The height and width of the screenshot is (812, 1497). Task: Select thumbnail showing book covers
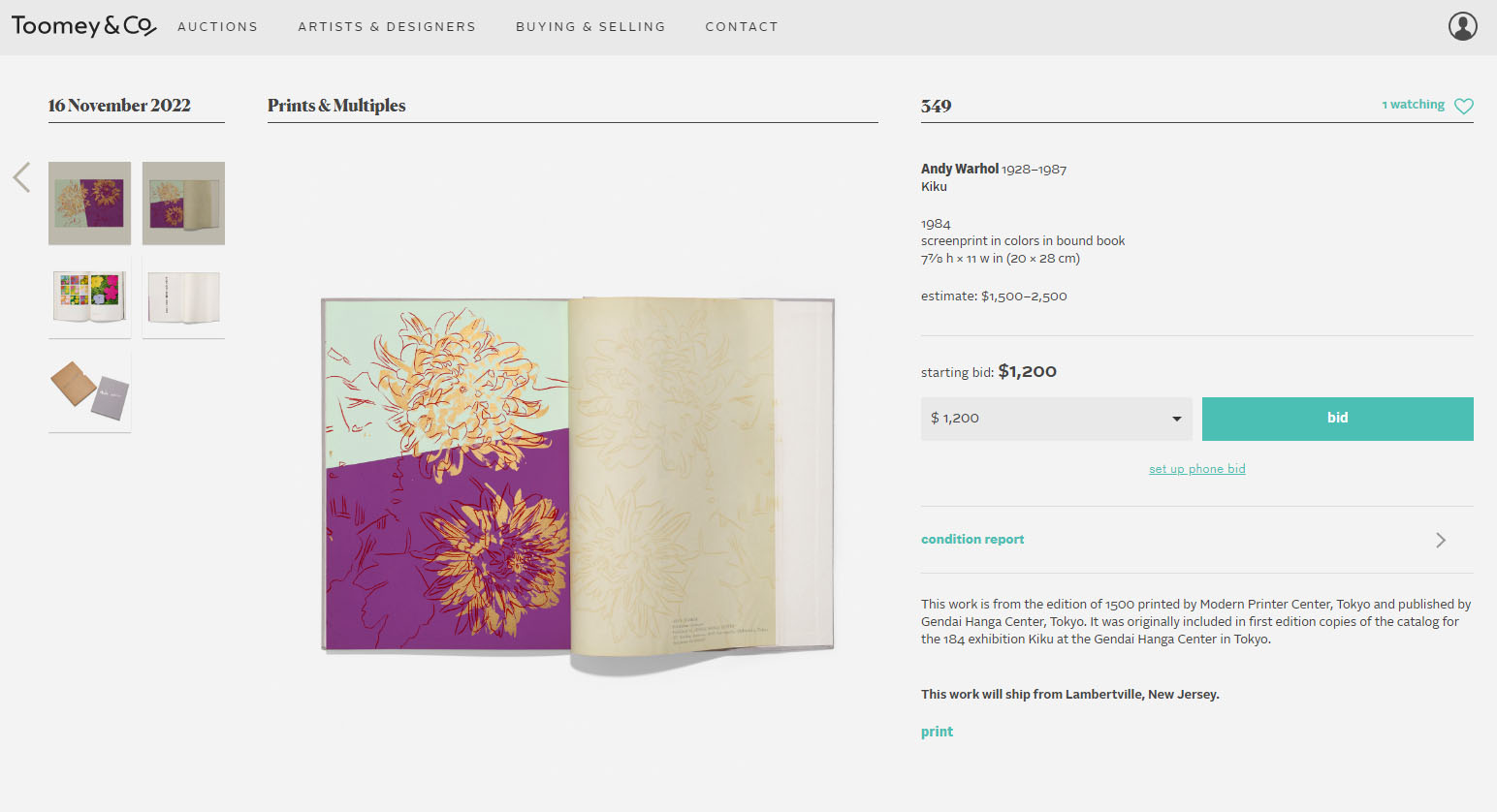(x=89, y=391)
